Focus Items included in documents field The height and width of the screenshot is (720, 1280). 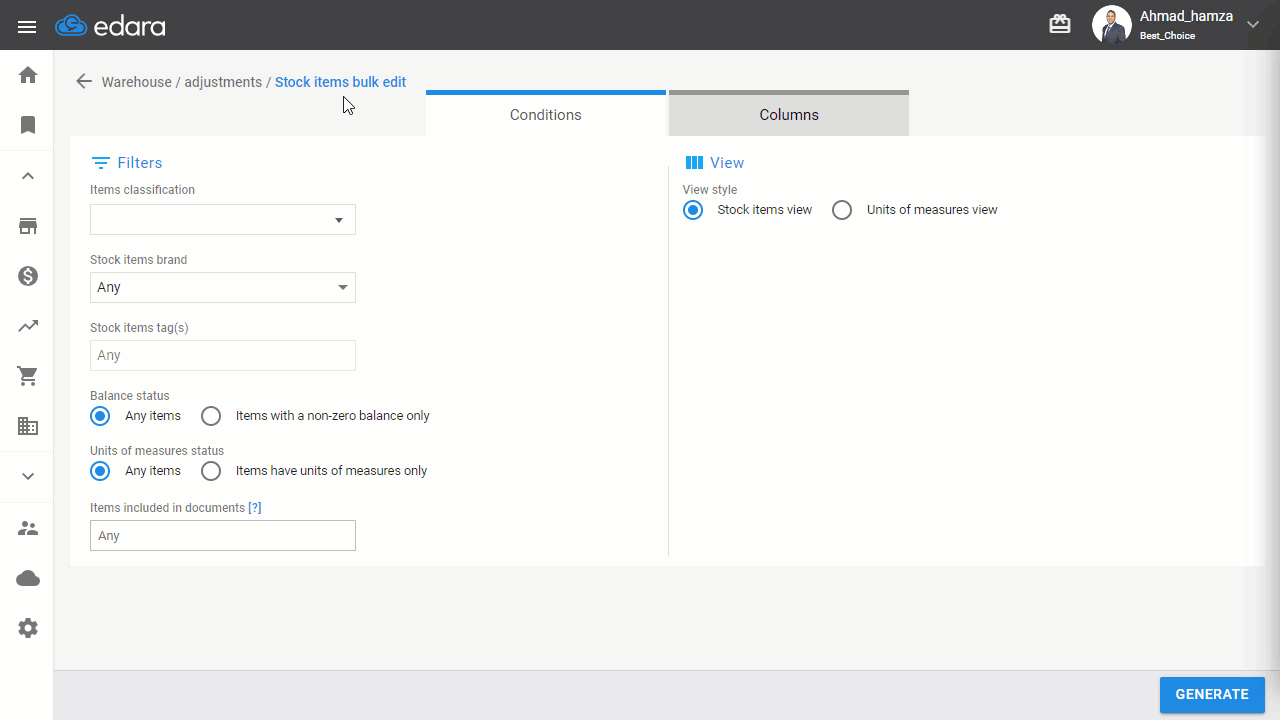(x=223, y=535)
